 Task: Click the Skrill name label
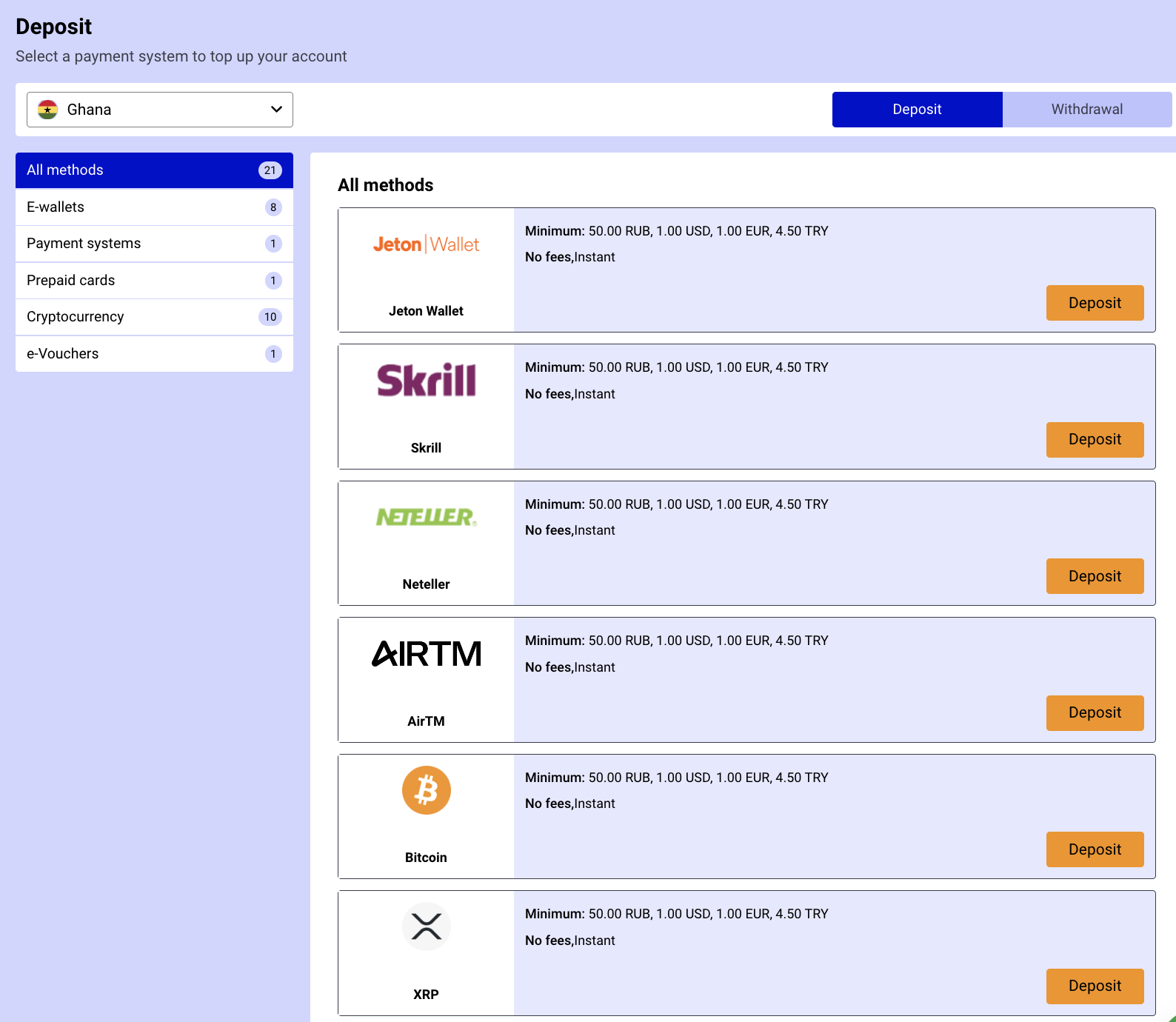[x=426, y=448]
